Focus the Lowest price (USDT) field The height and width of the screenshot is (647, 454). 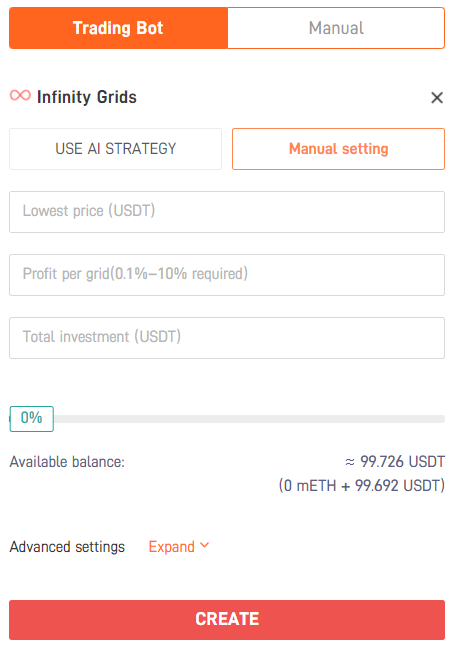pyautogui.click(x=227, y=212)
